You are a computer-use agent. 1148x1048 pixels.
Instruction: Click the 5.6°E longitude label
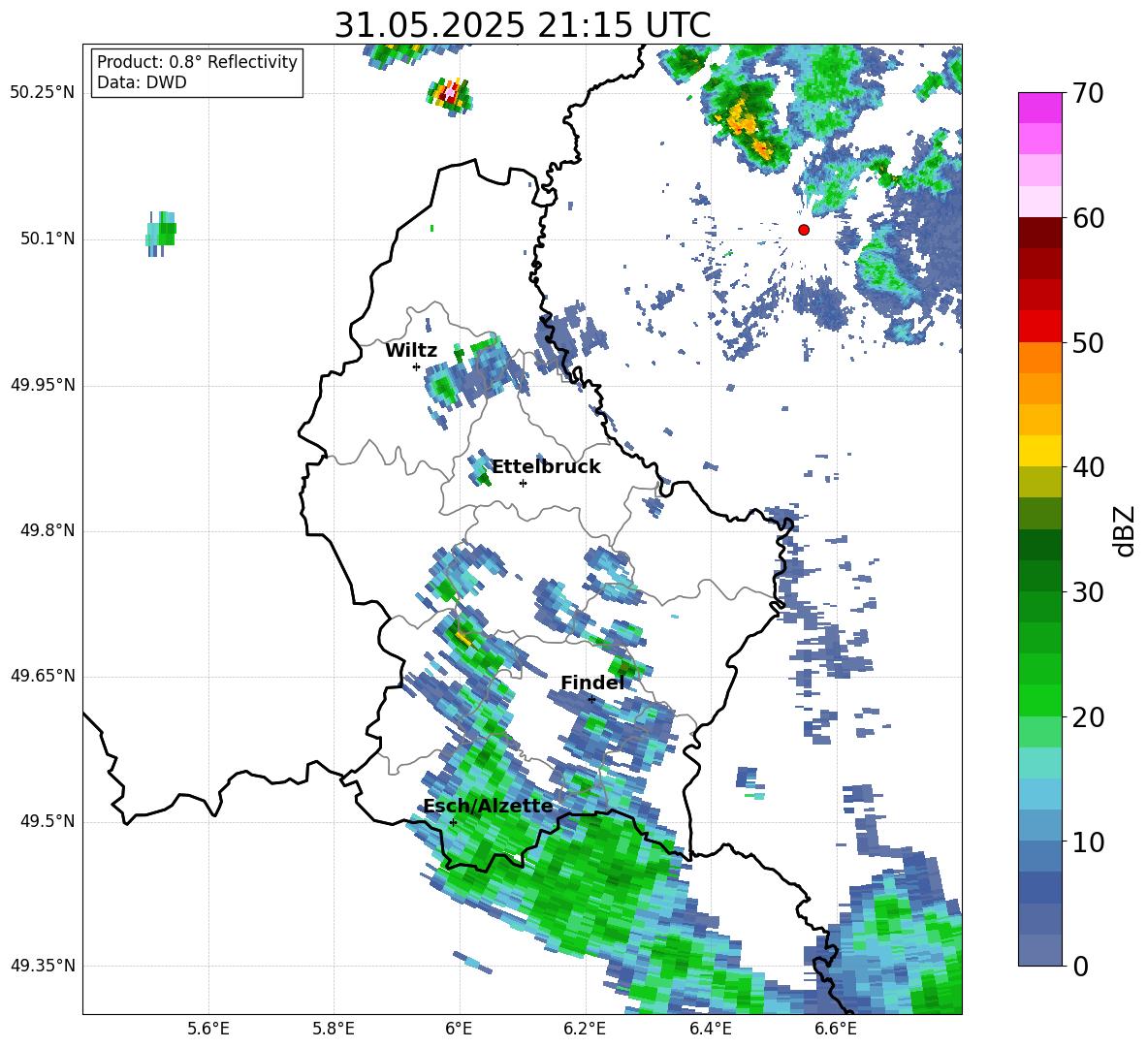tap(208, 1029)
